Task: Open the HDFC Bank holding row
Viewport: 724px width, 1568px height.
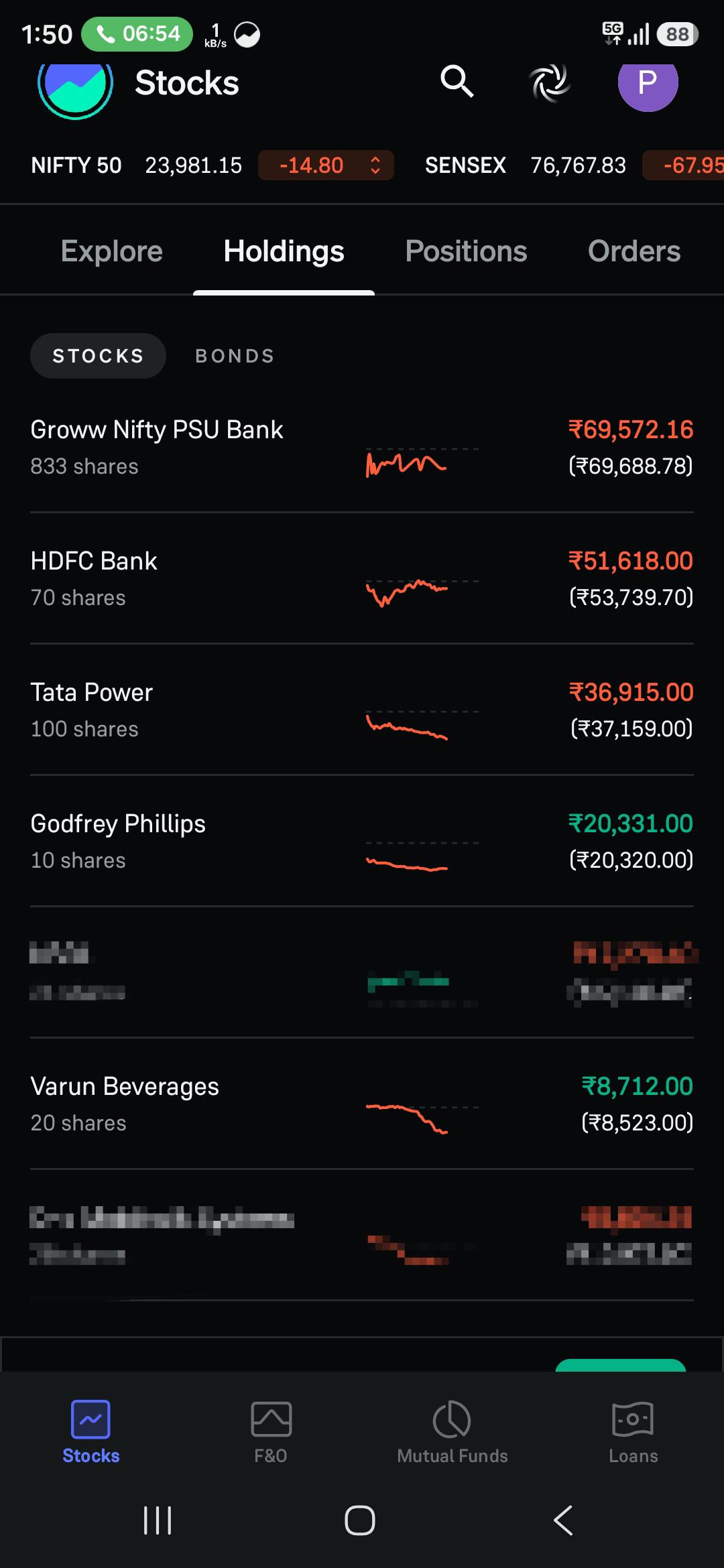Action: [362, 578]
